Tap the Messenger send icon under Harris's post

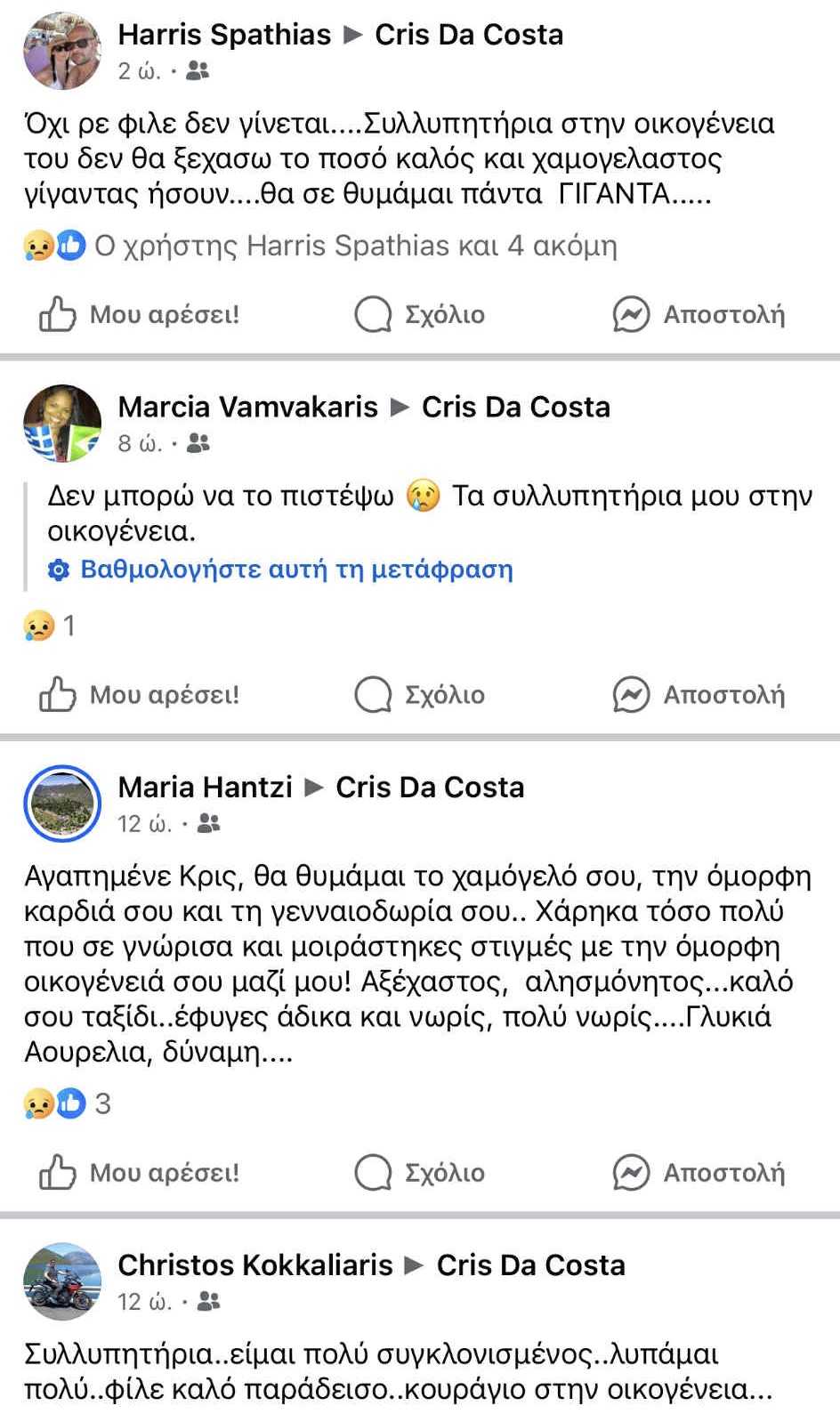point(631,314)
